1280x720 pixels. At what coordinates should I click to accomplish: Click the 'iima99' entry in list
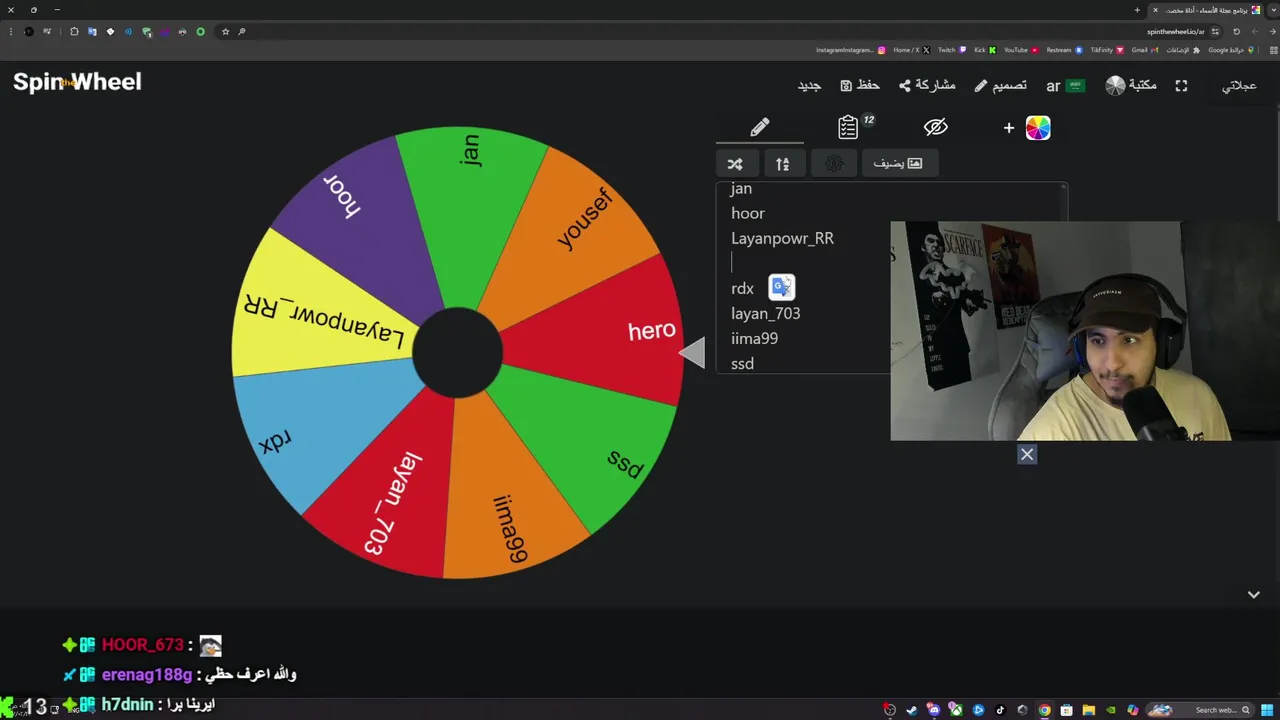tap(754, 338)
